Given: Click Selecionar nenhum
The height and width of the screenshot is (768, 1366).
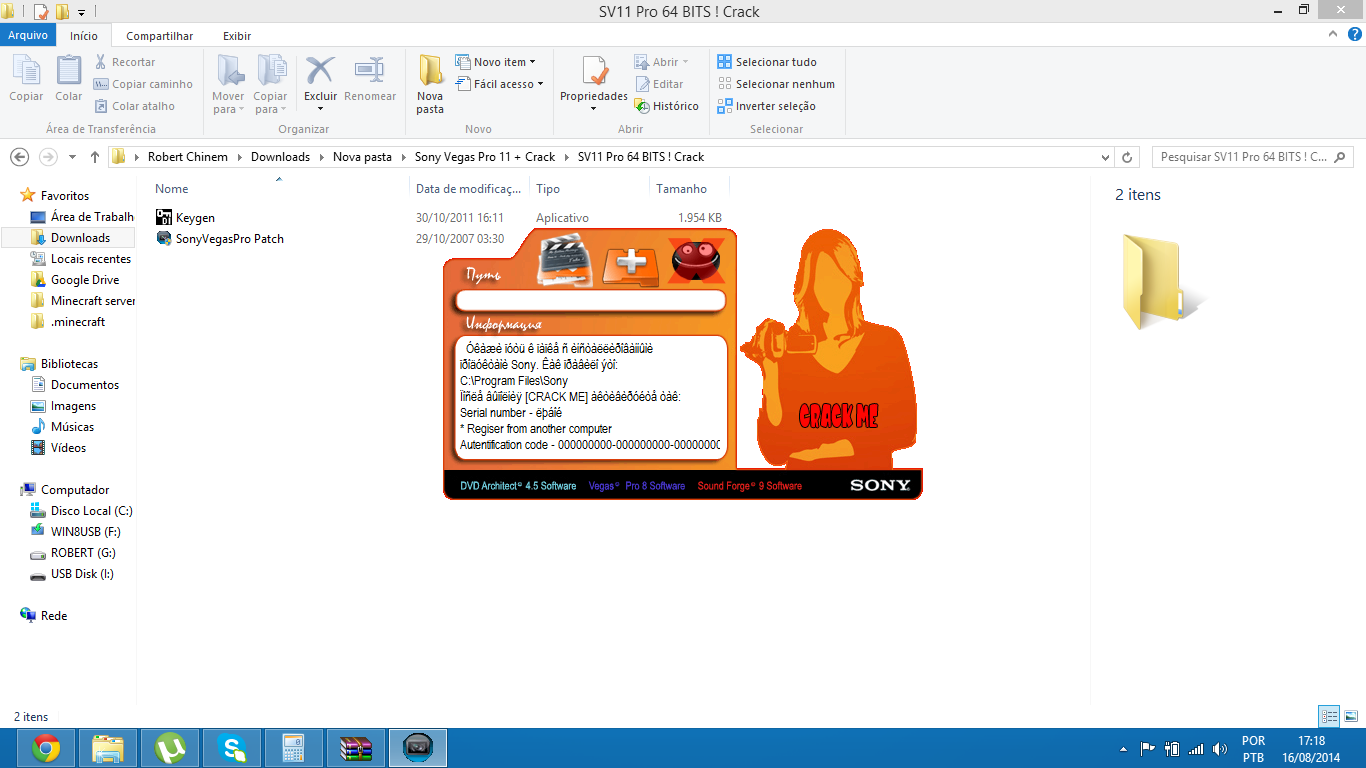Looking at the screenshot, I should [776, 84].
